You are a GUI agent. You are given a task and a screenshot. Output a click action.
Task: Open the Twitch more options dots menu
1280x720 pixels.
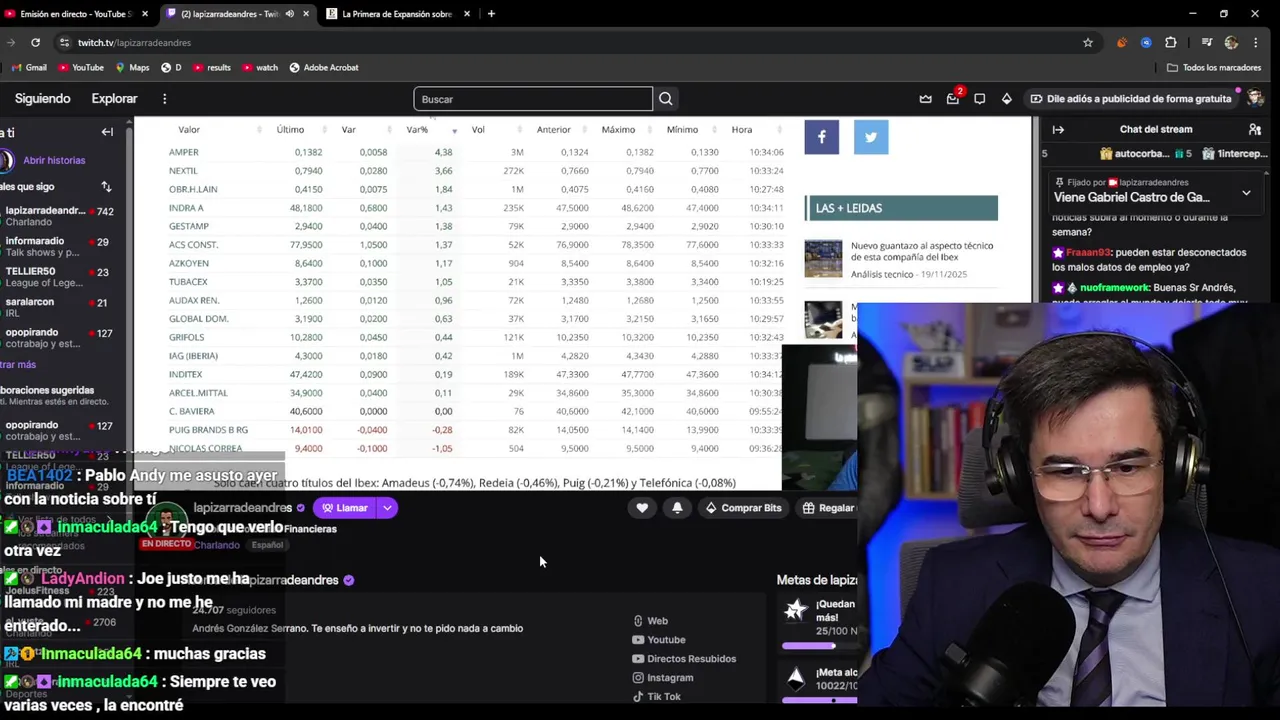[165, 99]
